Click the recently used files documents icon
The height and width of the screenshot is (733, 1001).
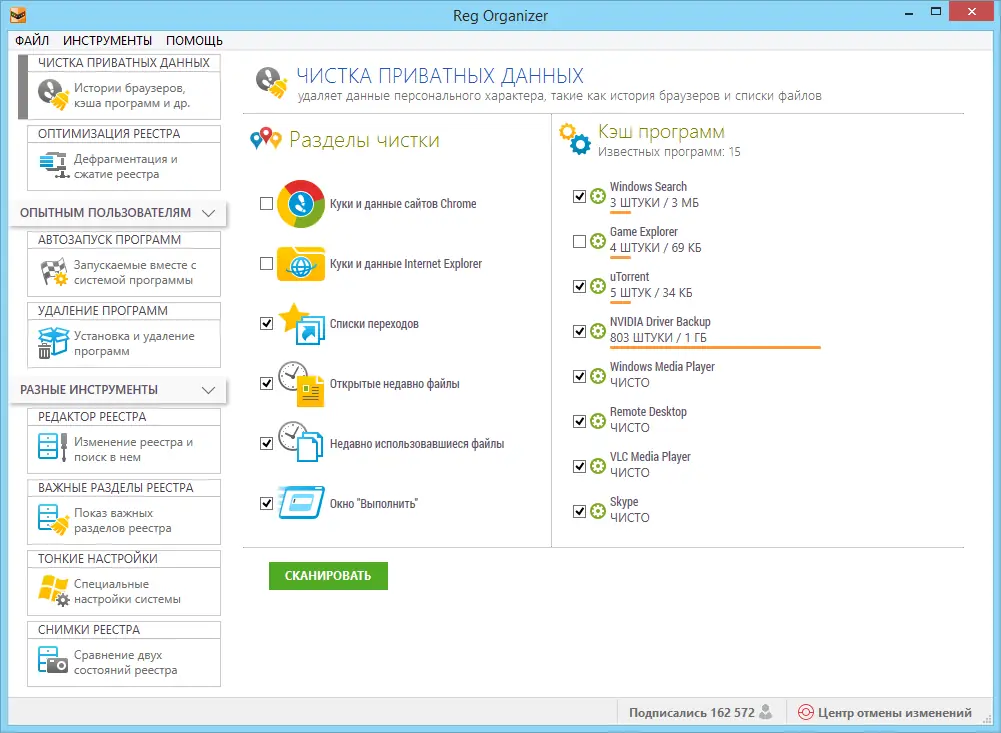click(301, 442)
